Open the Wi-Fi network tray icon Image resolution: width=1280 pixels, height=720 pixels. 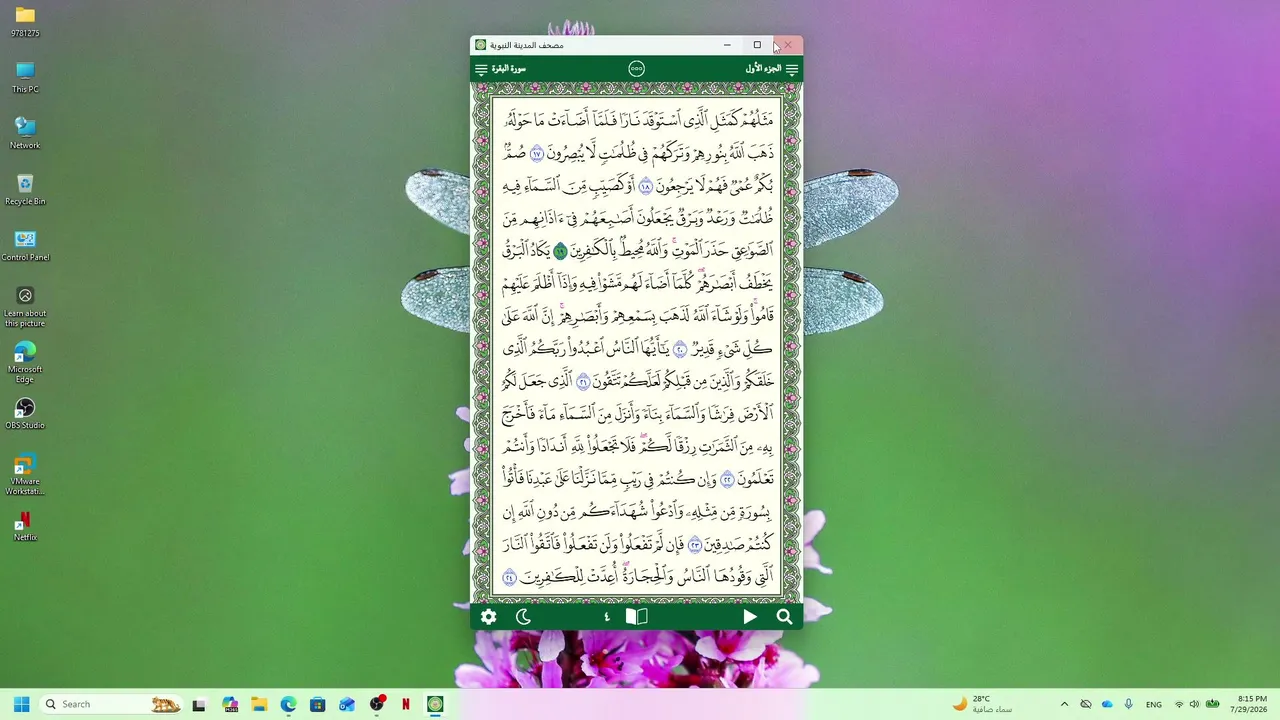(1180, 704)
